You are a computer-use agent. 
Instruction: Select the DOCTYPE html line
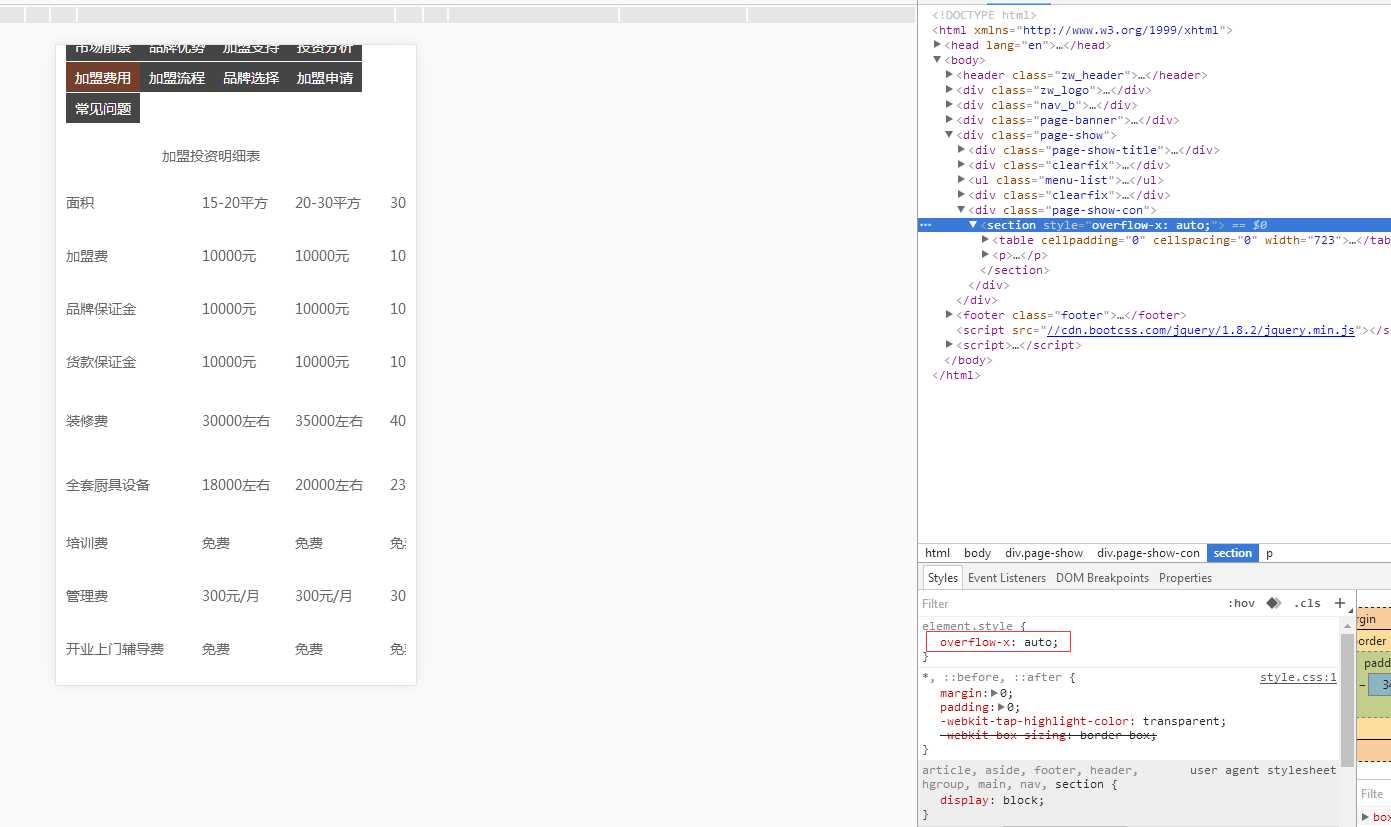[x=984, y=15]
